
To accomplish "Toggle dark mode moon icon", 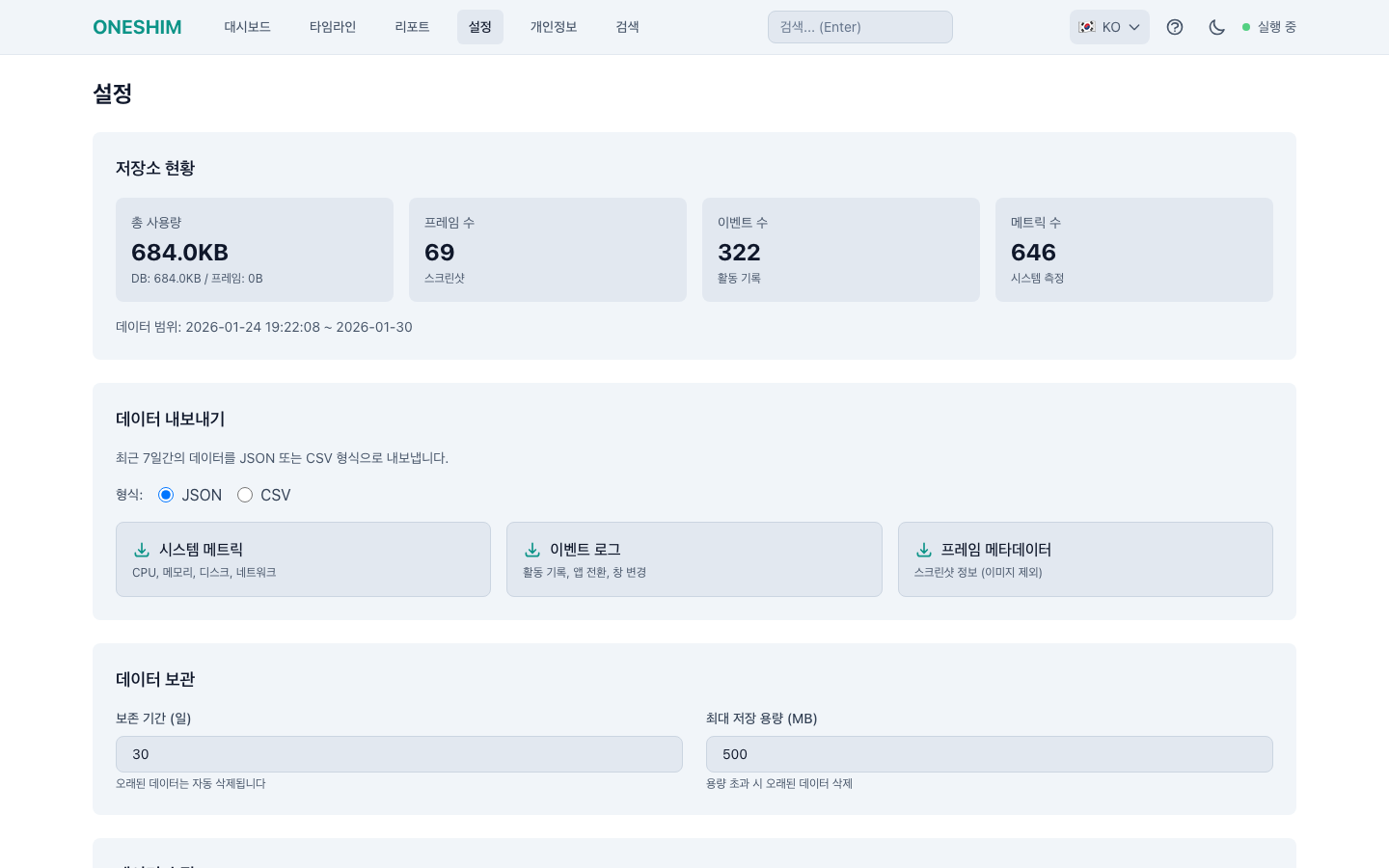I will click(1216, 27).
